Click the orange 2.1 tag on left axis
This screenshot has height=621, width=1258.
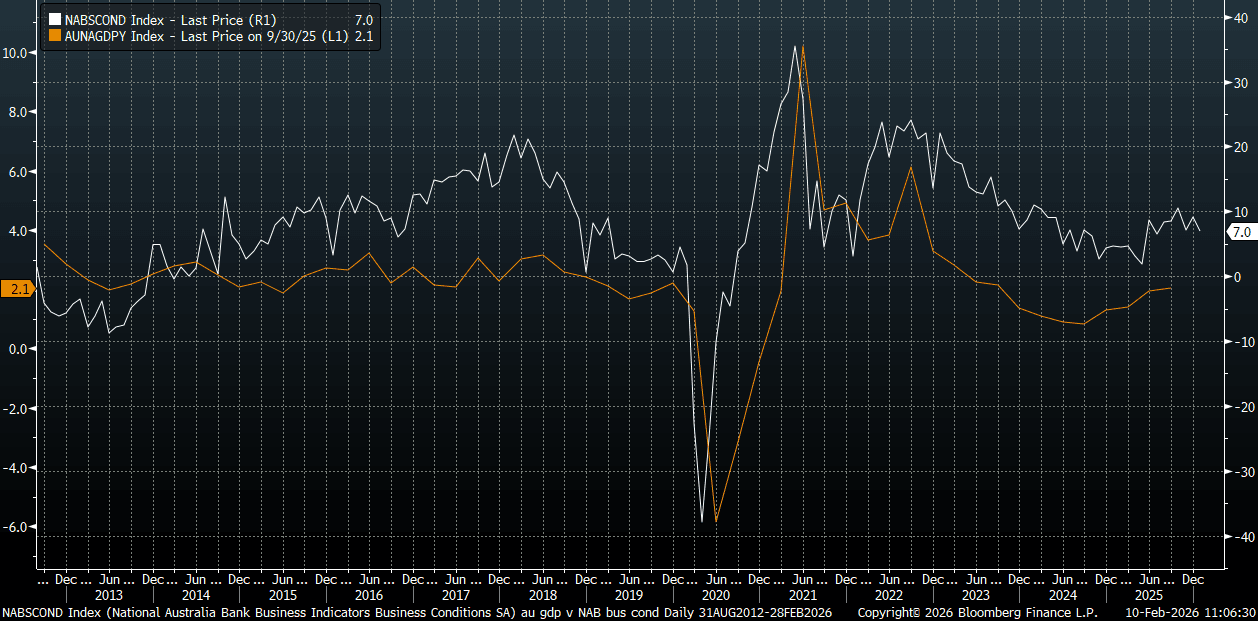pos(17,289)
